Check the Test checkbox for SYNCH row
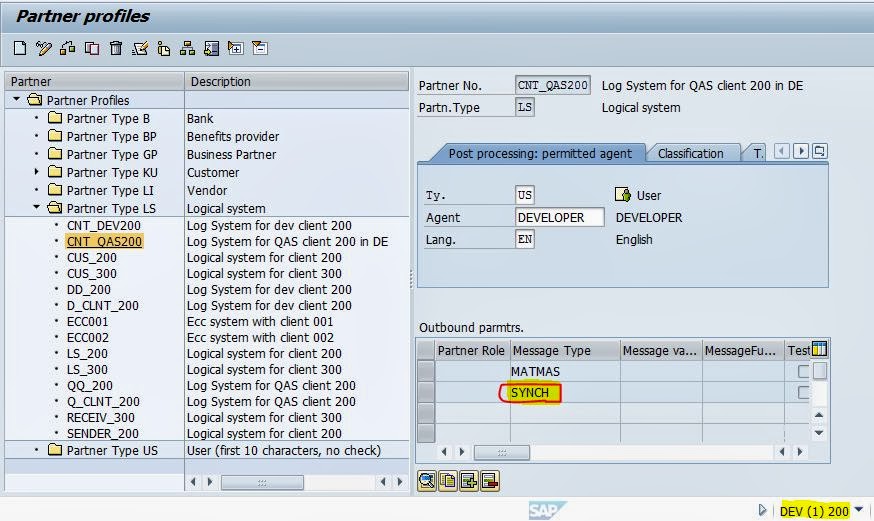The width and height of the screenshot is (874, 521). click(x=803, y=393)
